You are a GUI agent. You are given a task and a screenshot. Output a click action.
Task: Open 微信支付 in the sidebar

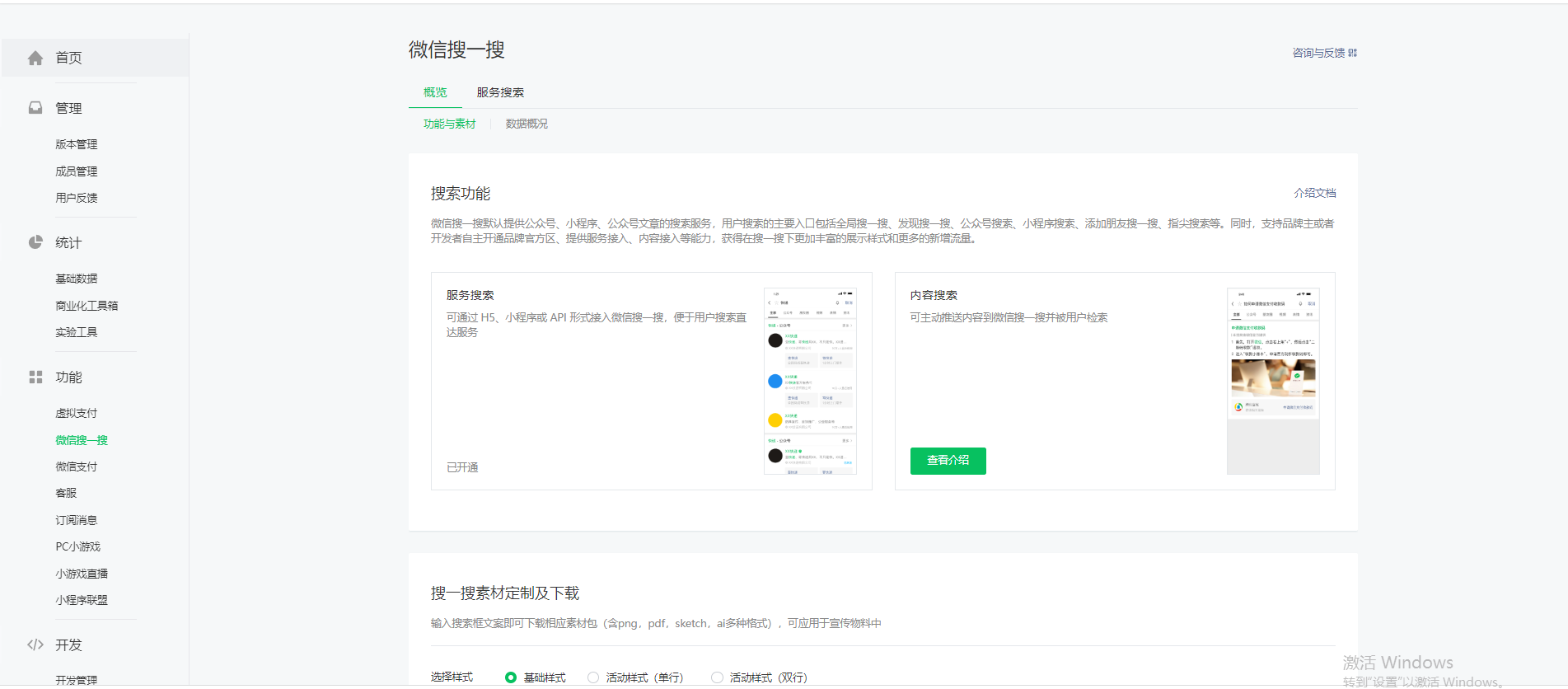pyautogui.click(x=77, y=466)
